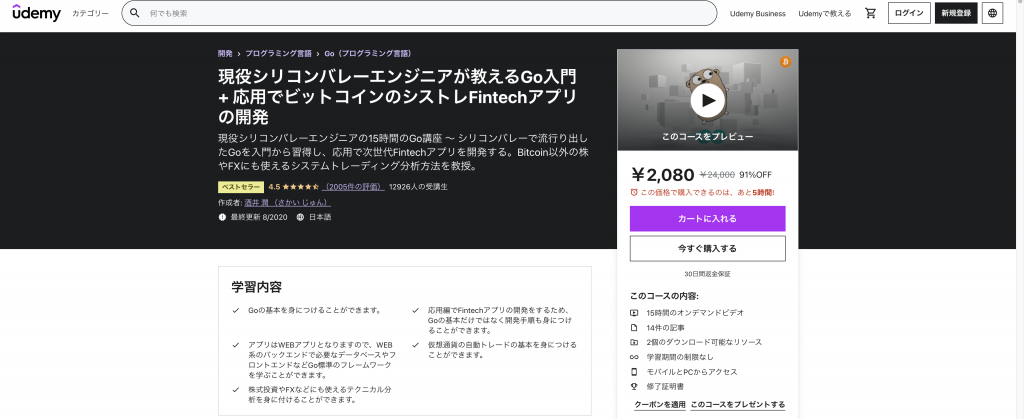
Task: Click the Bitcoin badge on preview thumbnail
Action: [x=785, y=62]
